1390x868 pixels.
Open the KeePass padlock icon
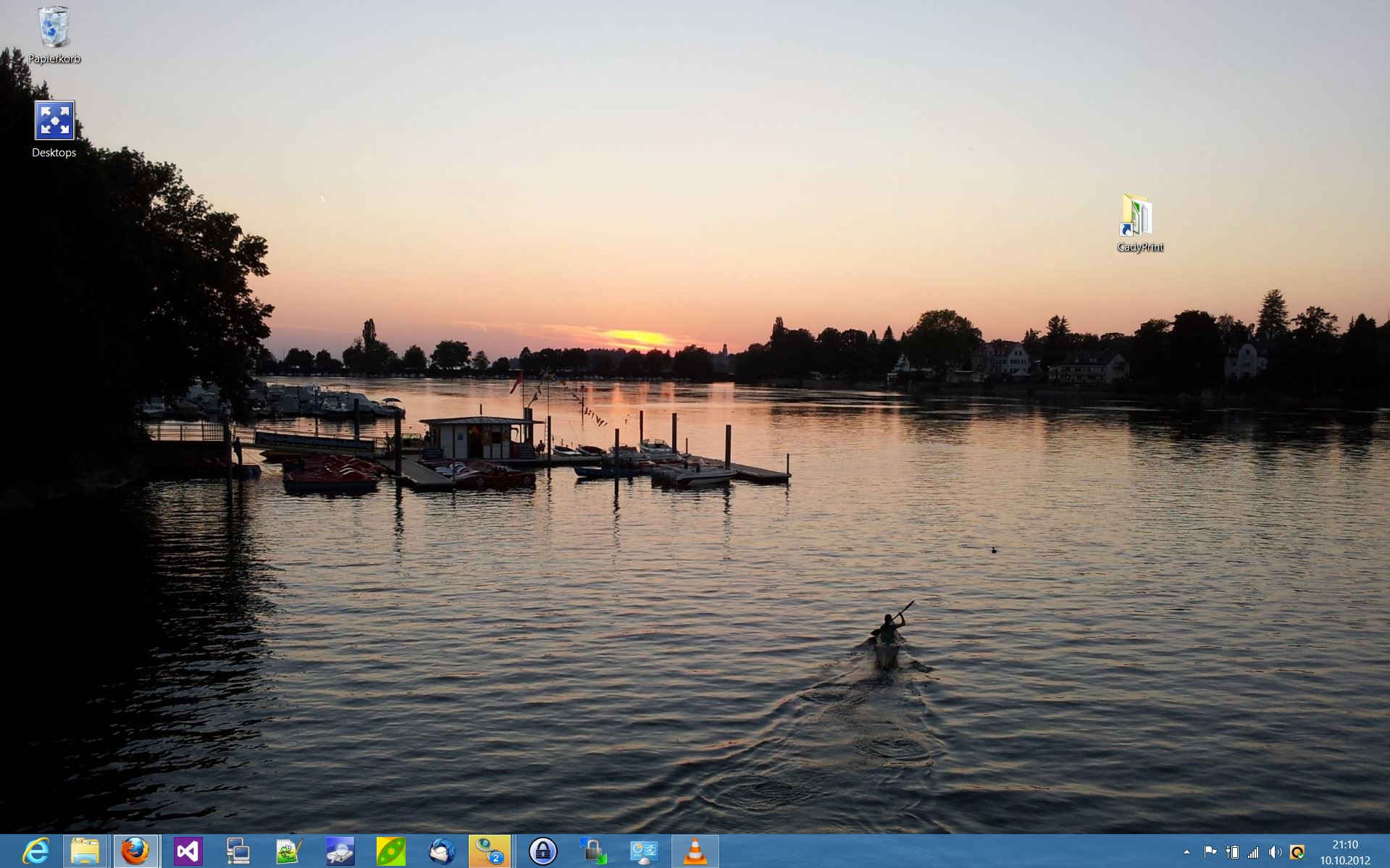[x=543, y=851]
